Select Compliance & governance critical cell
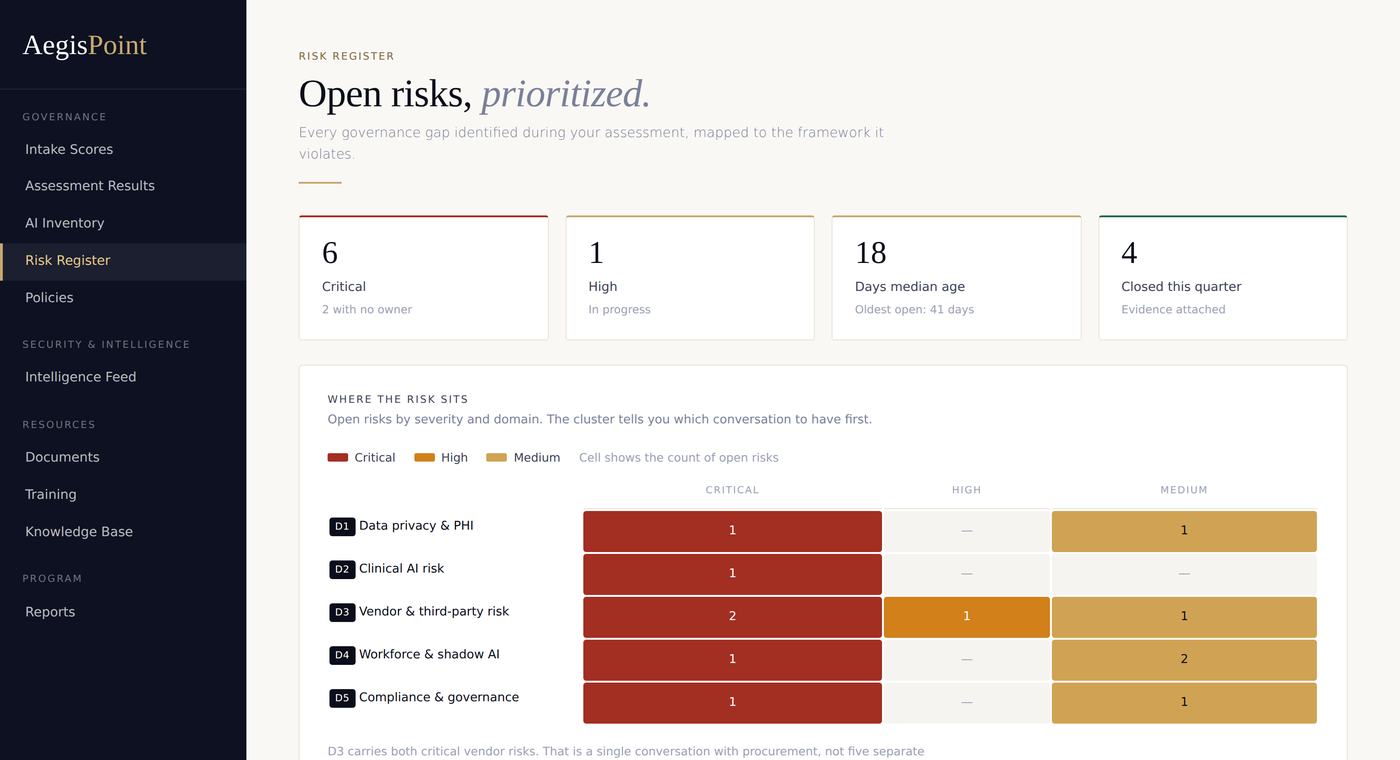 click(x=732, y=703)
